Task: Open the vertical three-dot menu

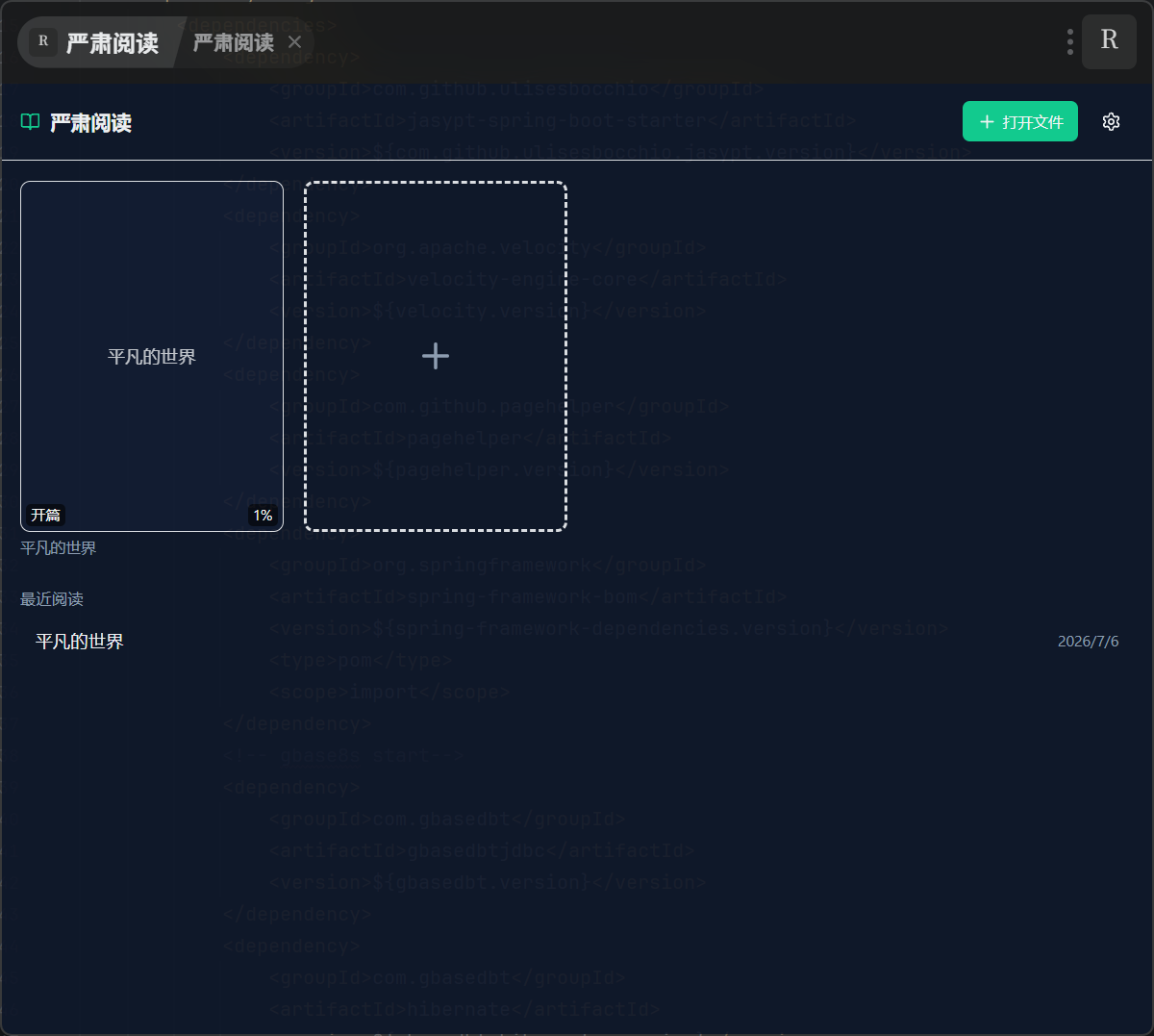Action: click(1069, 41)
